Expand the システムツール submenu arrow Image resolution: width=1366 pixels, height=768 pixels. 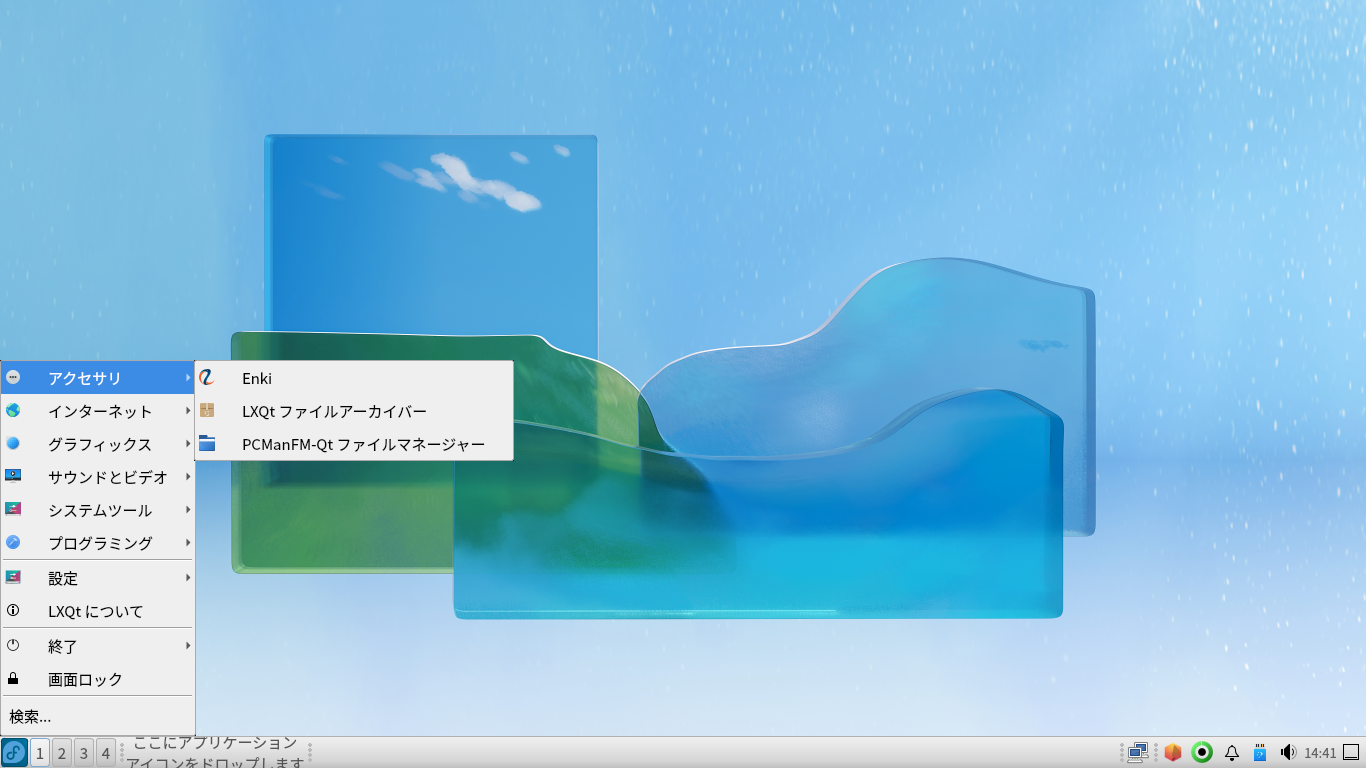pyautogui.click(x=188, y=509)
